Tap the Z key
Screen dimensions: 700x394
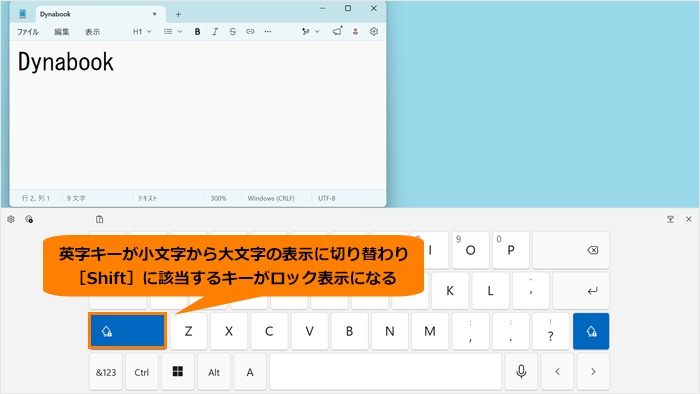(188, 331)
